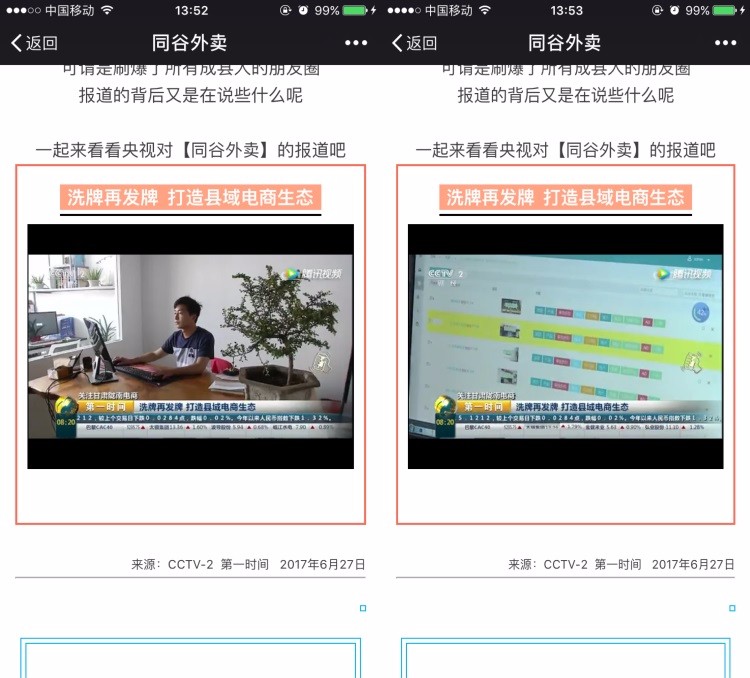
Task: Tap 一起来看看央视 line in right screenshot
Action: coord(565,150)
